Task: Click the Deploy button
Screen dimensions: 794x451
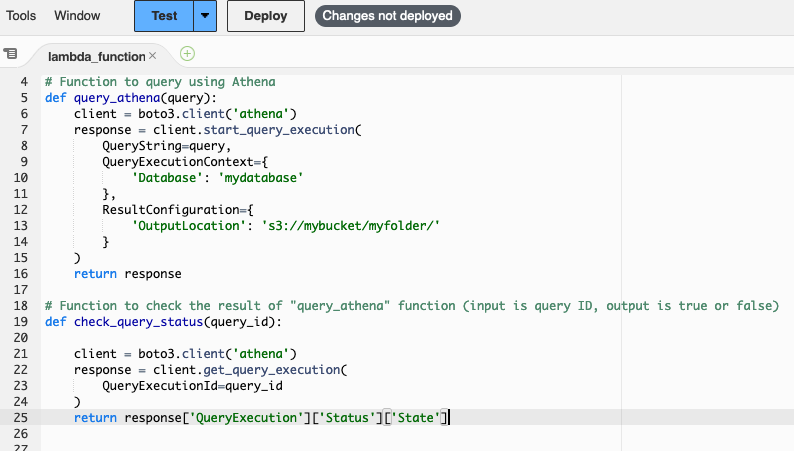Action: tap(266, 16)
